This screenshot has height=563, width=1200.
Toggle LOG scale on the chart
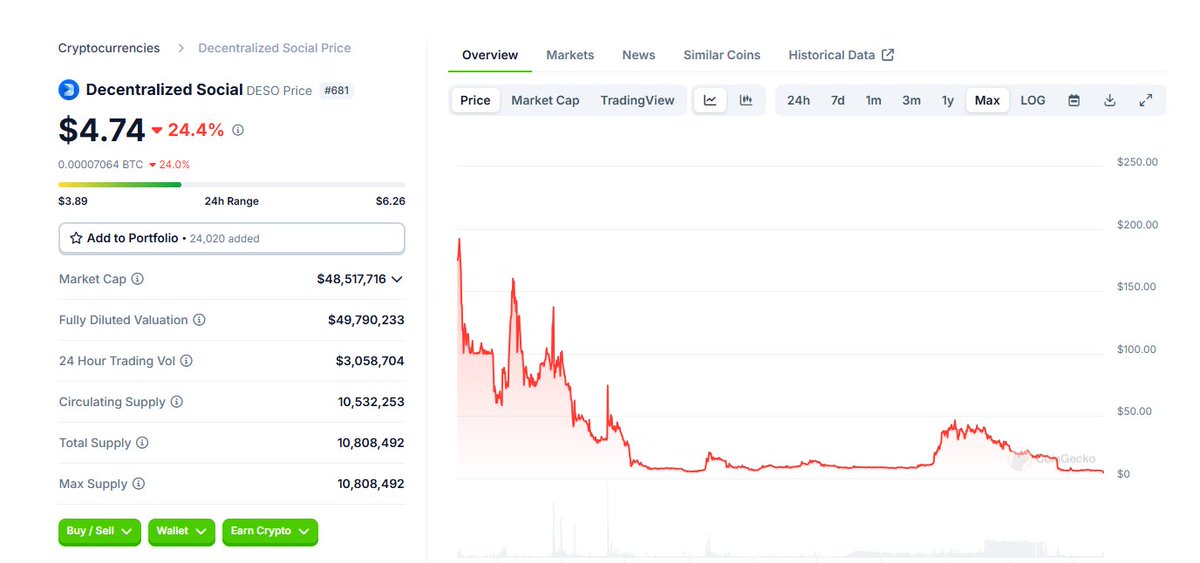coord(1033,100)
